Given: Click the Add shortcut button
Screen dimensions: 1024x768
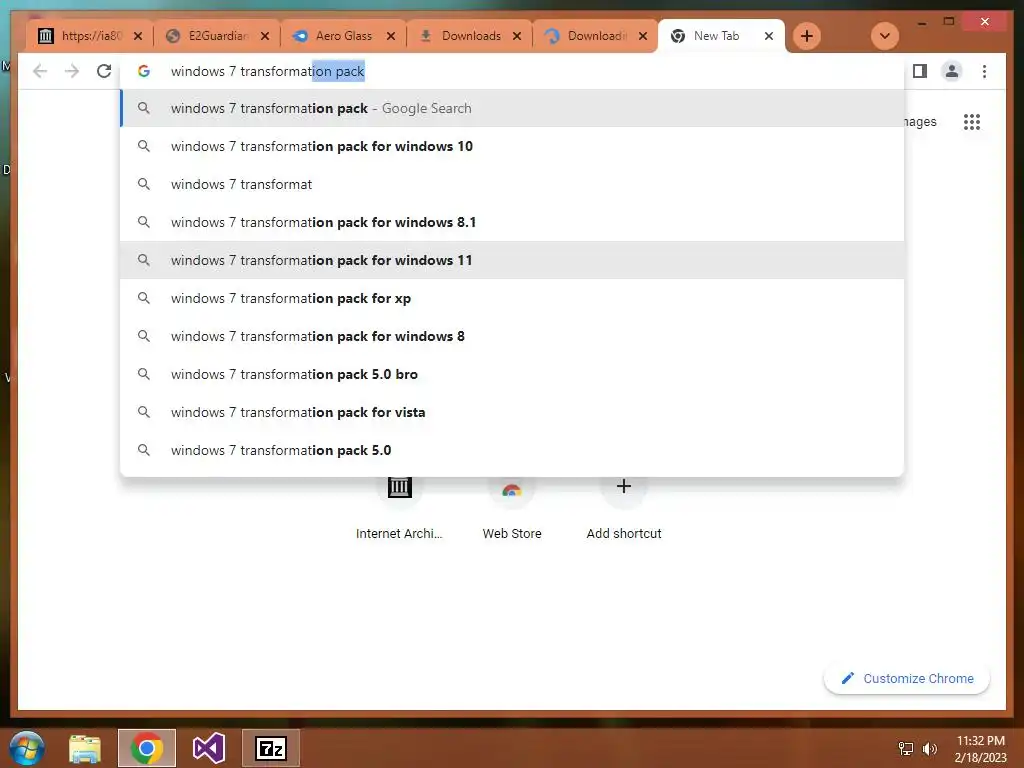Looking at the screenshot, I should (624, 509).
